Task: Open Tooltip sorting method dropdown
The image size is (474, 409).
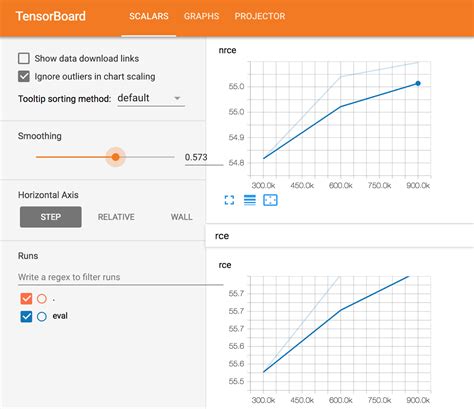Action: (151, 98)
